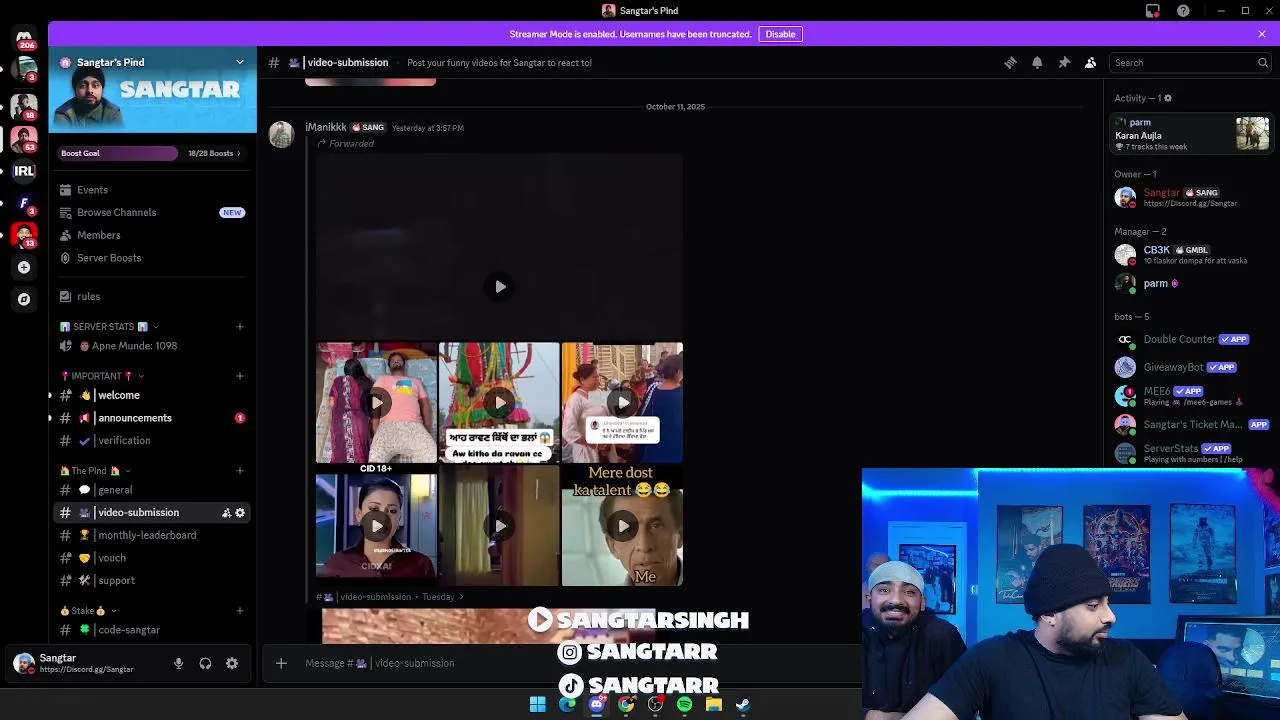Viewport: 1280px width, 720px height.
Task: Select the IRL server icon
Action: point(24,171)
